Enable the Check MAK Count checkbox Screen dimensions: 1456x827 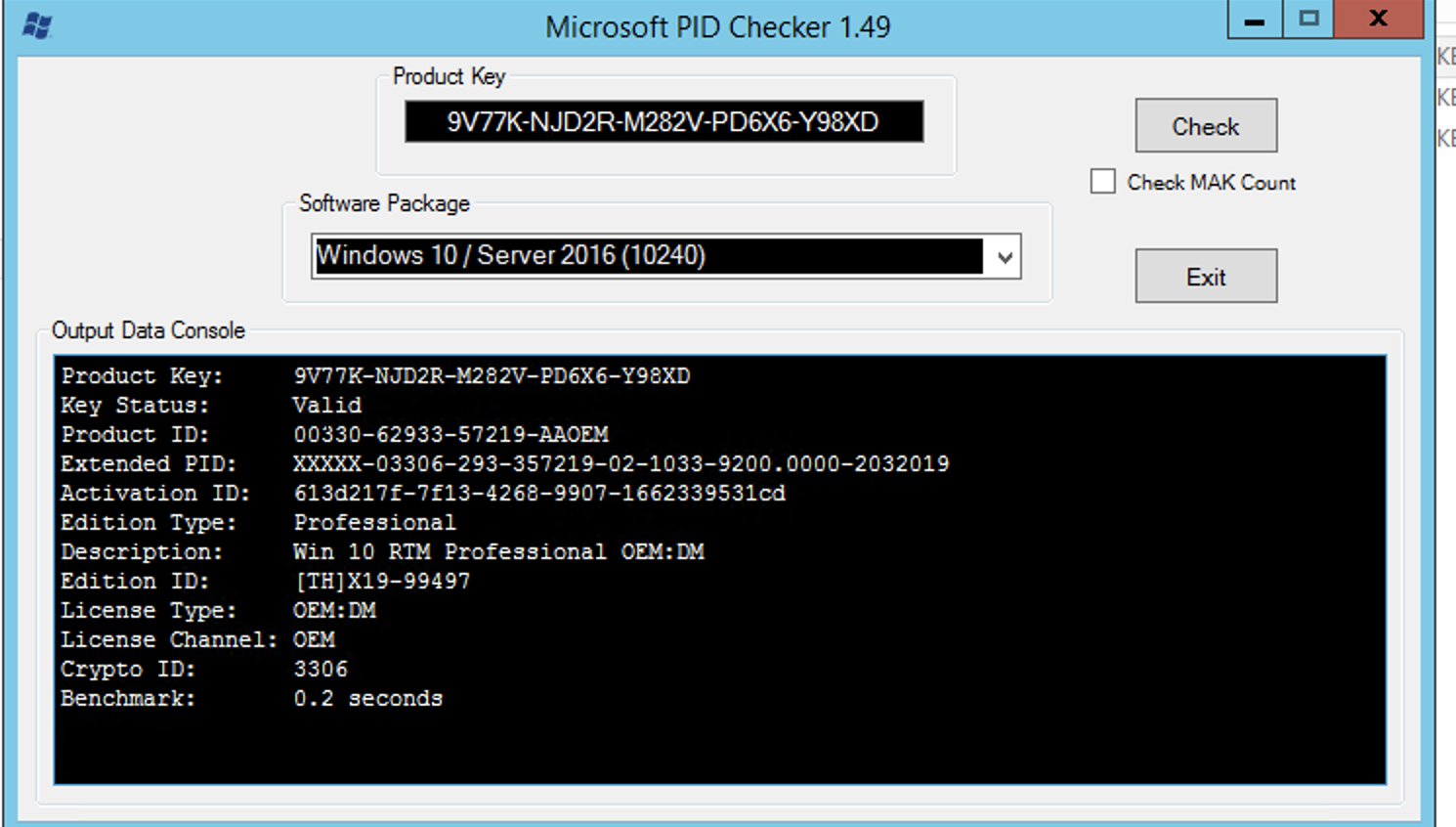pyautogui.click(x=1103, y=182)
